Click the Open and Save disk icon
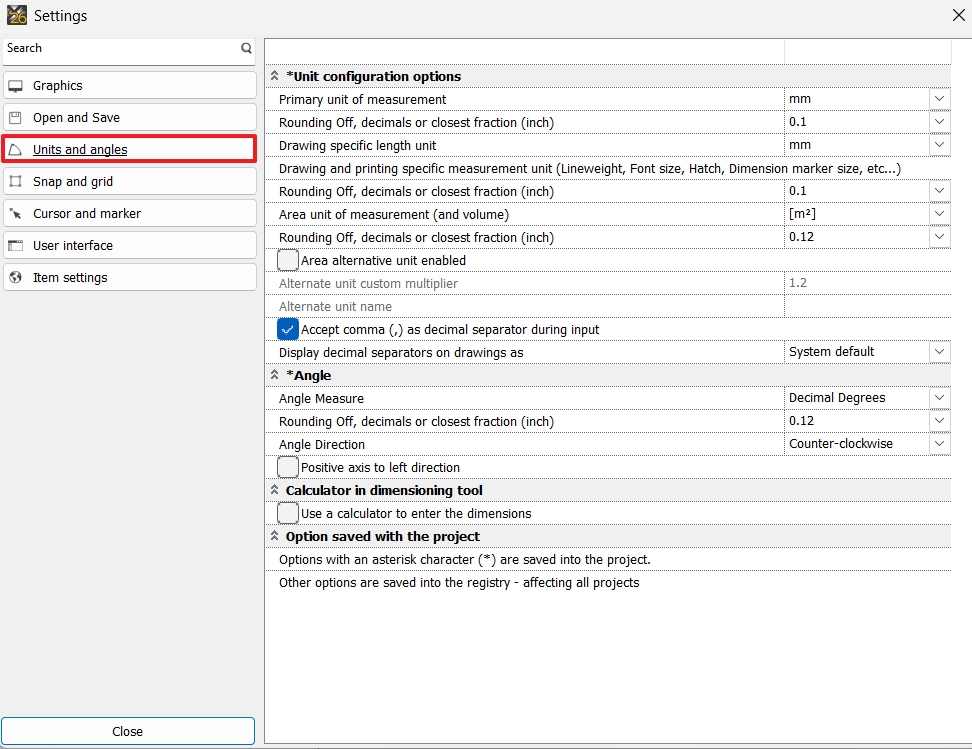Viewport: 972px width, 749px height. (15, 118)
